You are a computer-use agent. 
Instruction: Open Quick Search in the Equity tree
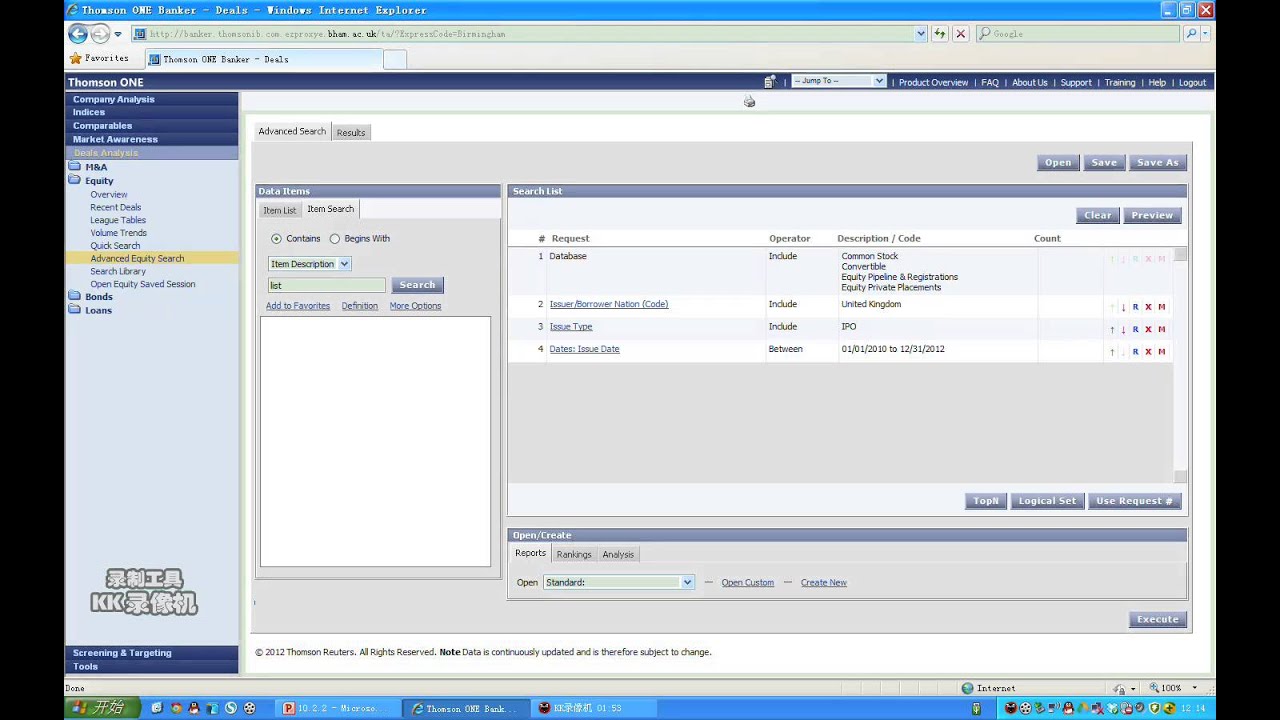pos(115,246)
